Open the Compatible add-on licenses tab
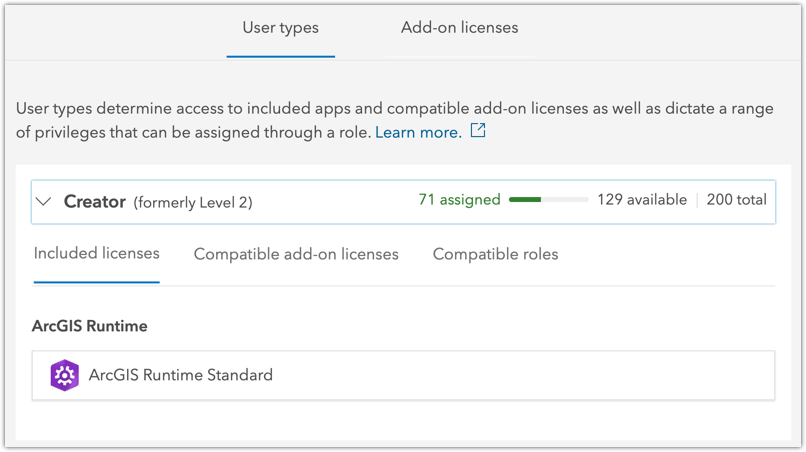 [x=296, y=254]
